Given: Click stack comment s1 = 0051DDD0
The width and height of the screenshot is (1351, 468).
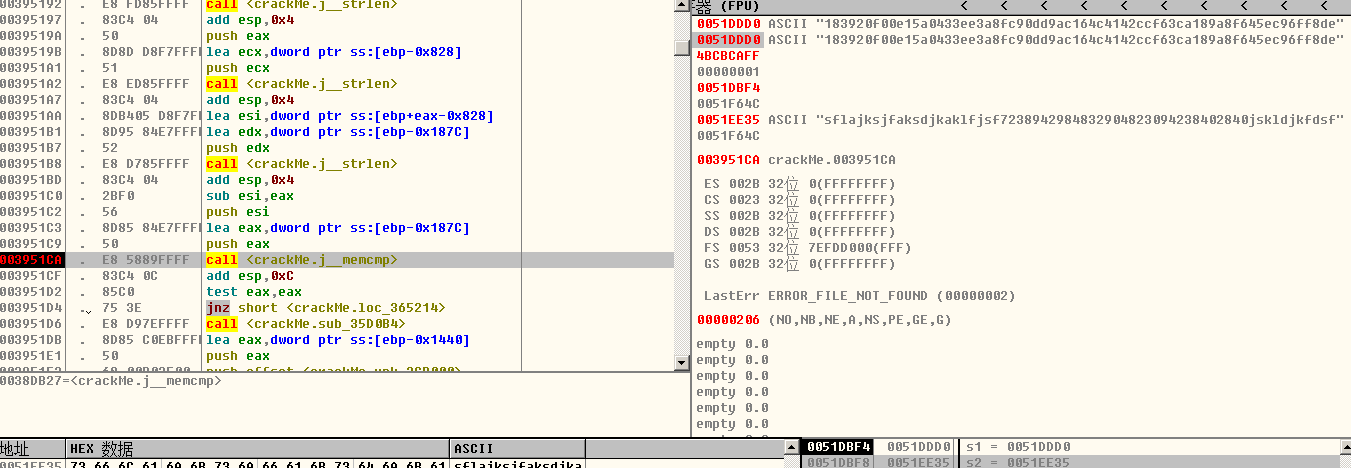Looking at the screenshot, I should [1018, 447].
